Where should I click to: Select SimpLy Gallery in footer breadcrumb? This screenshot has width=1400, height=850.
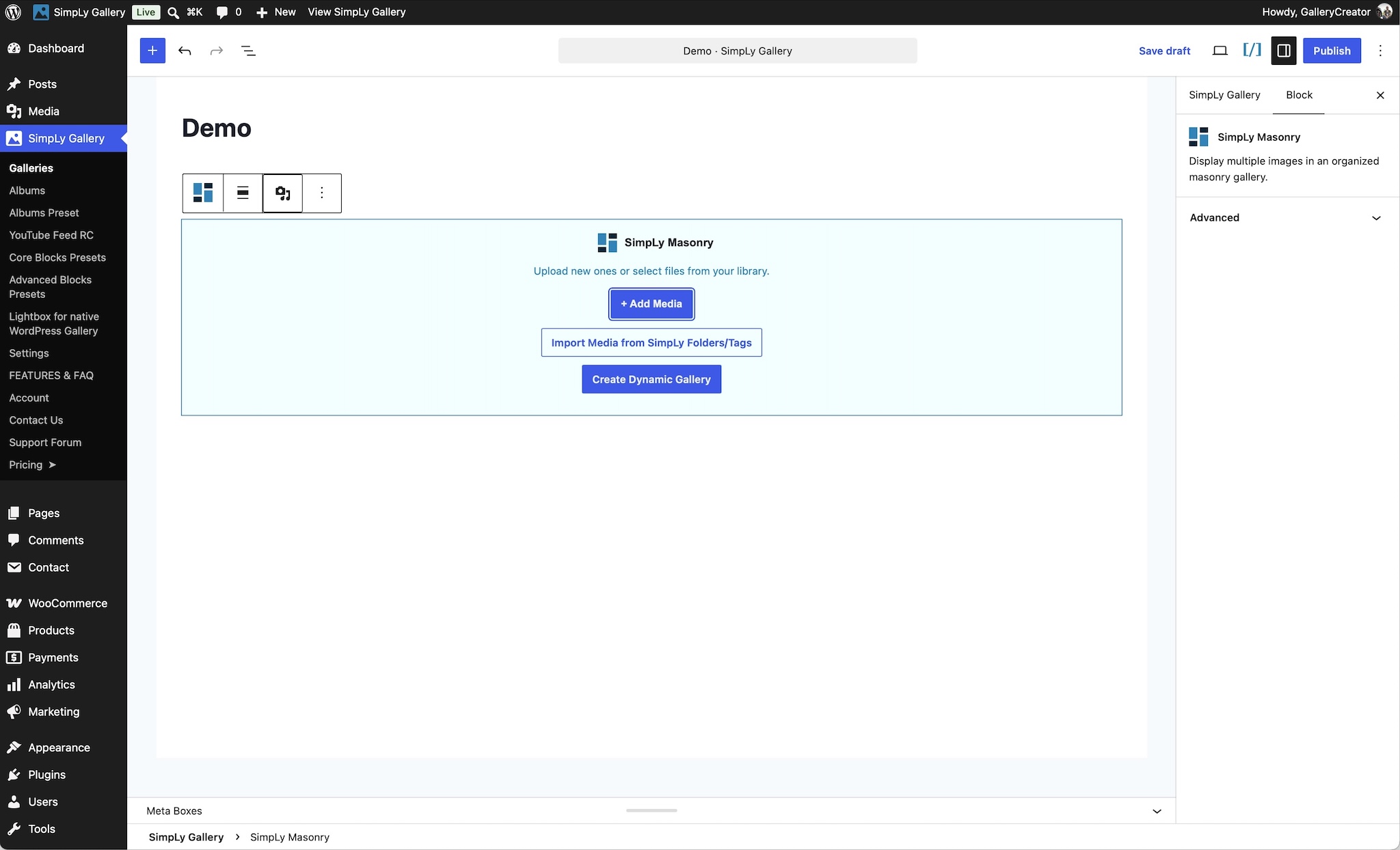pos(186,837)
